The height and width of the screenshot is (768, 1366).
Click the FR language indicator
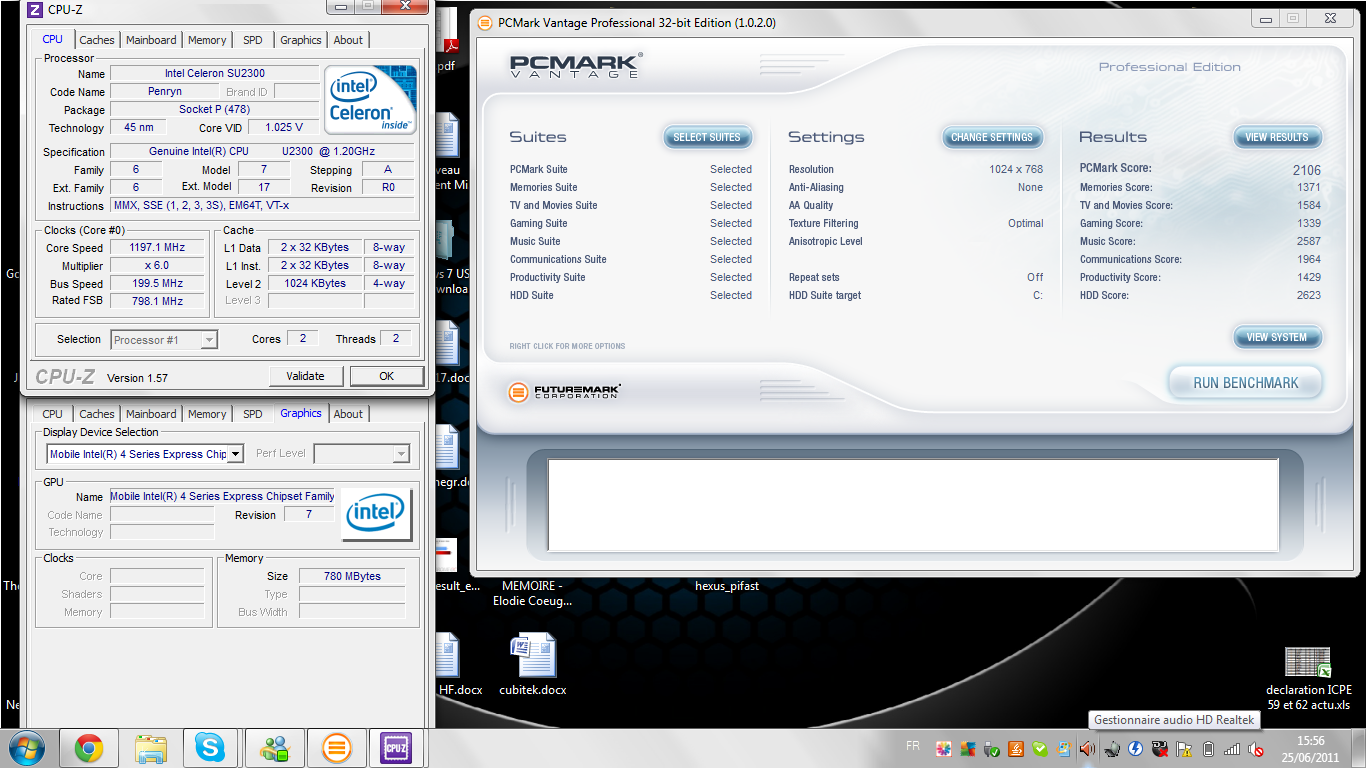click(x=913, y=746)
